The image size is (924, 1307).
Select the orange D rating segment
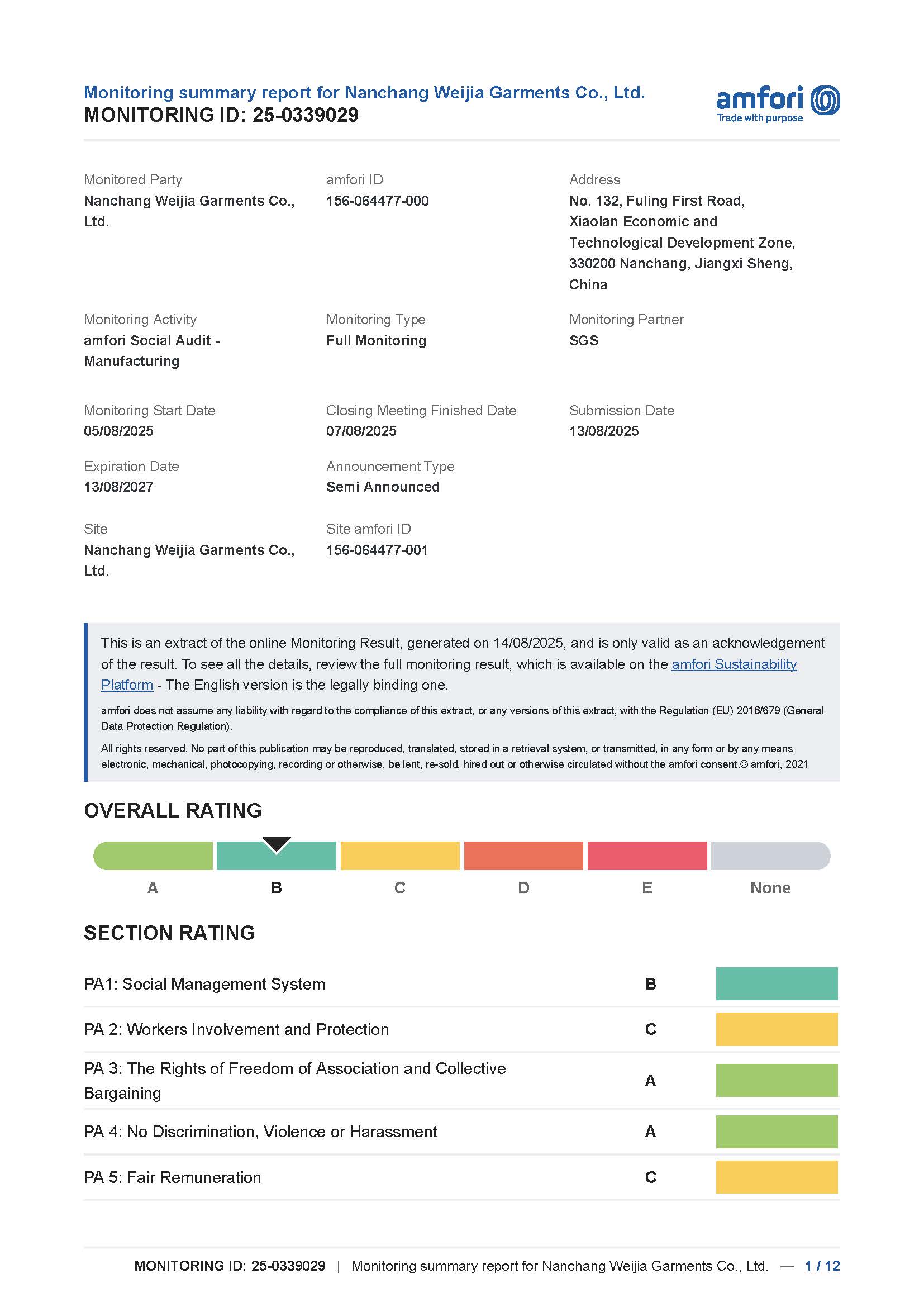pyautogui.click(x=523, y=856)
